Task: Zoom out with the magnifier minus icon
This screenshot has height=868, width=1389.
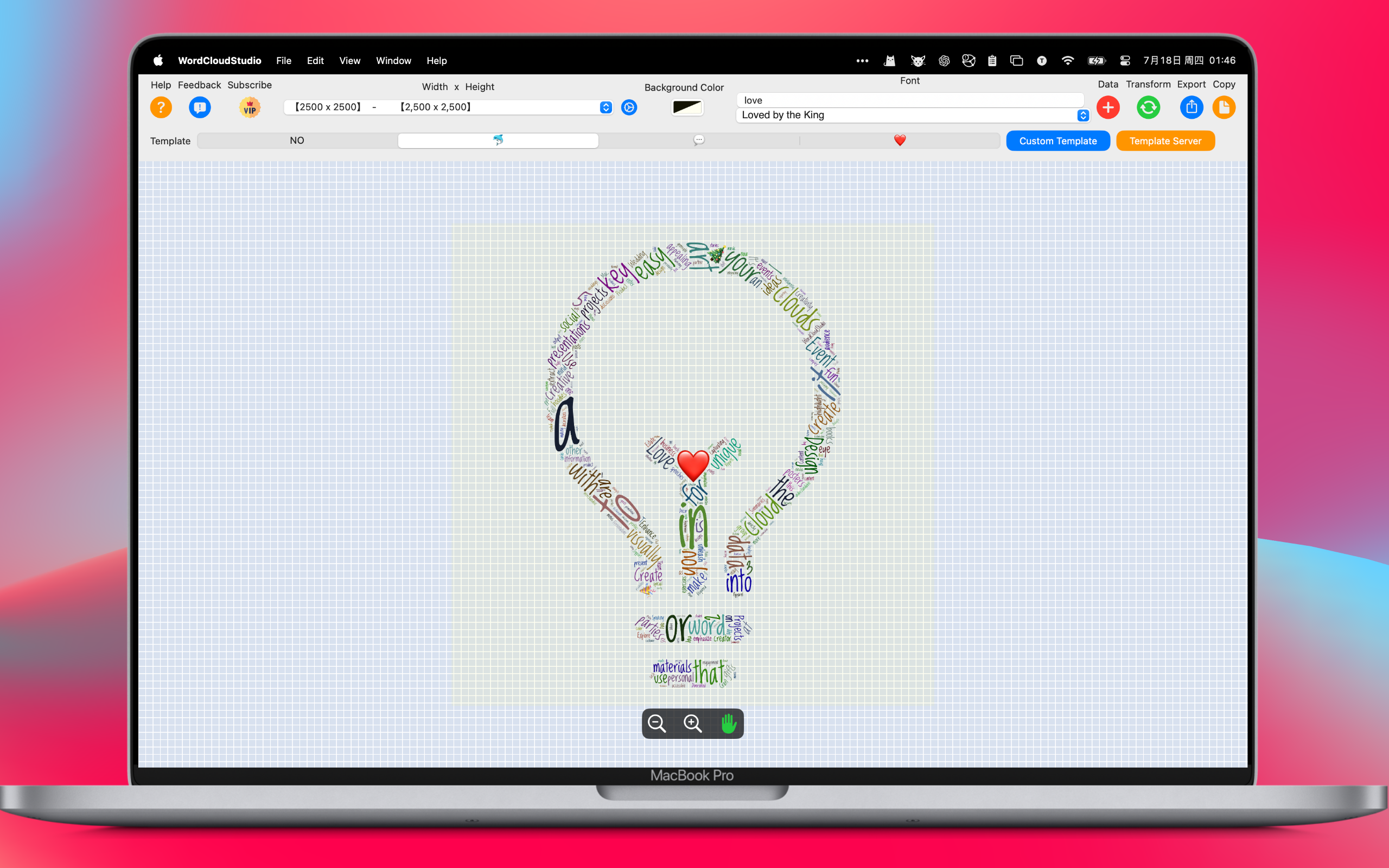Action: pos(657,723)
